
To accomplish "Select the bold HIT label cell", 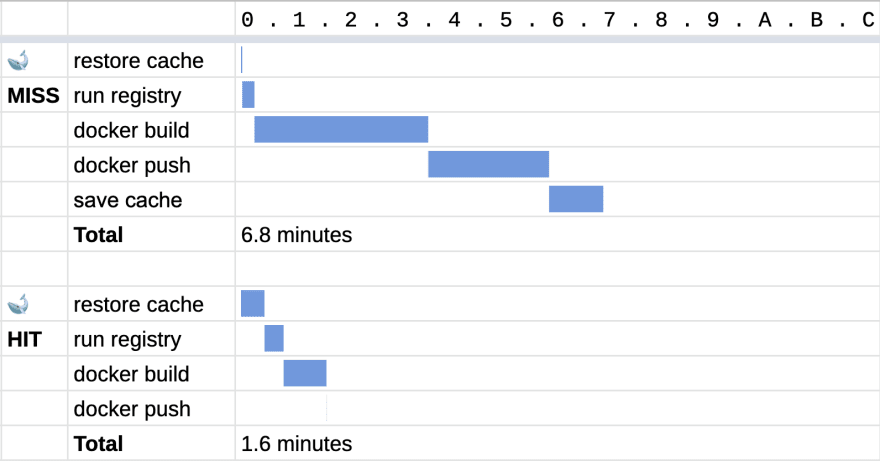I will pyautogui.click(x=34, y=339).
